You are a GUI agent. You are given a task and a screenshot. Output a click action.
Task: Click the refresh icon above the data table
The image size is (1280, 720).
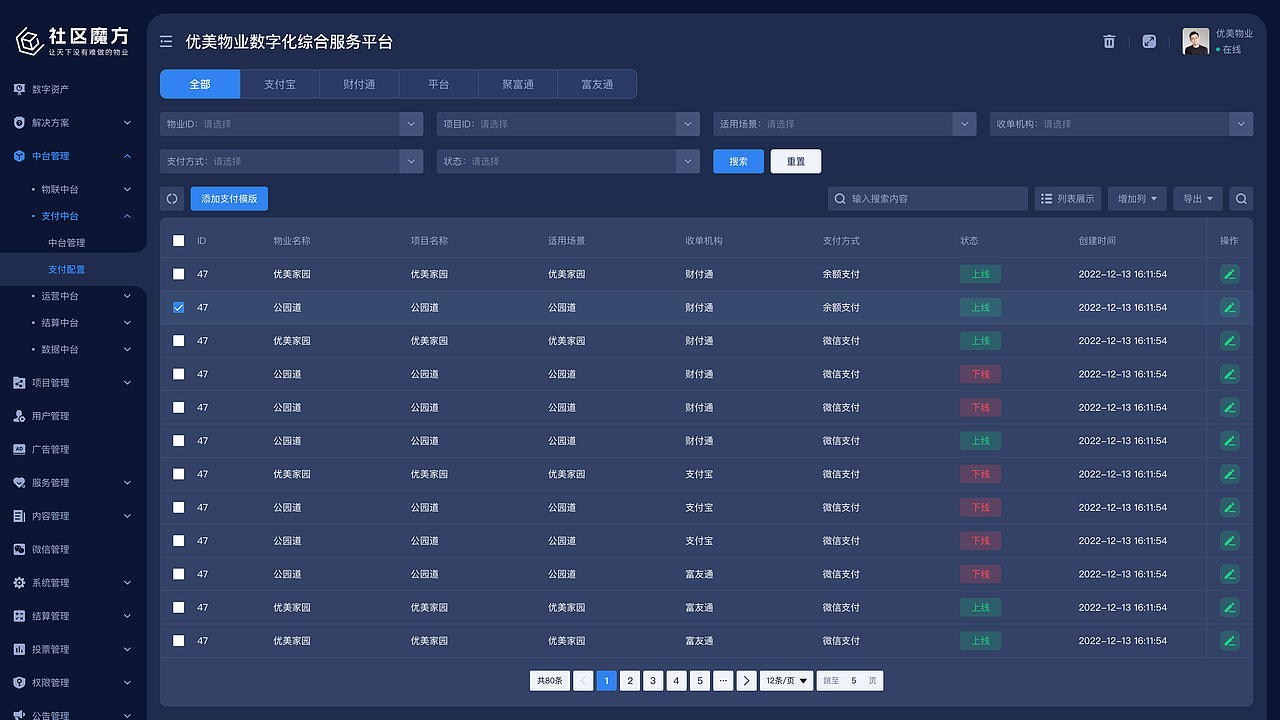170,198
